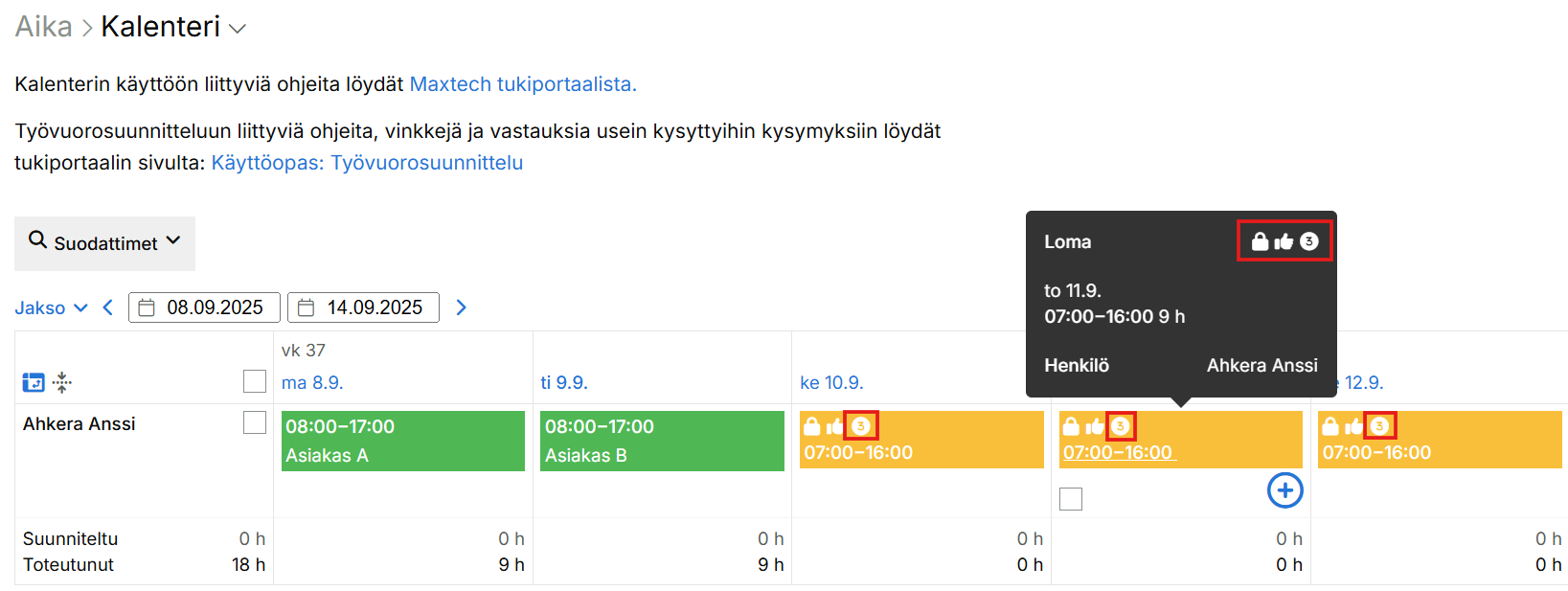Click lock icon on Friday 12.9. shift
The image size is (1568, 591).
click(1330, 426)
